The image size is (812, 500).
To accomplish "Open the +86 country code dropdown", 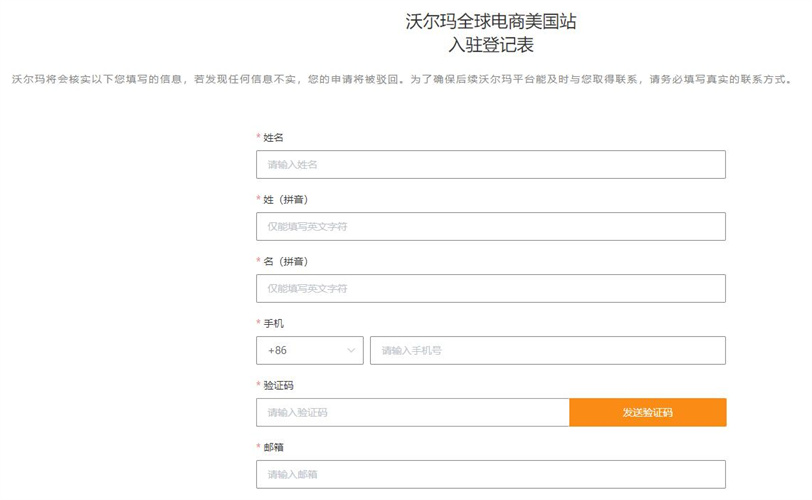I will click(310, 350).
